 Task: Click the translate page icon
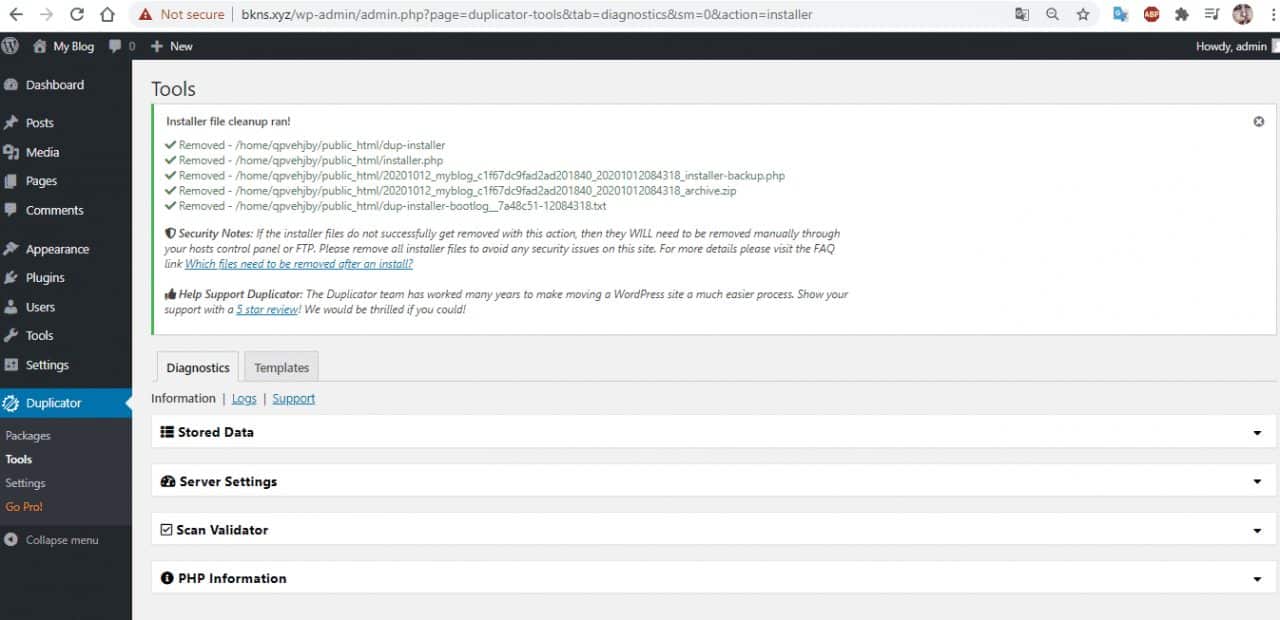pos(1021,15)
